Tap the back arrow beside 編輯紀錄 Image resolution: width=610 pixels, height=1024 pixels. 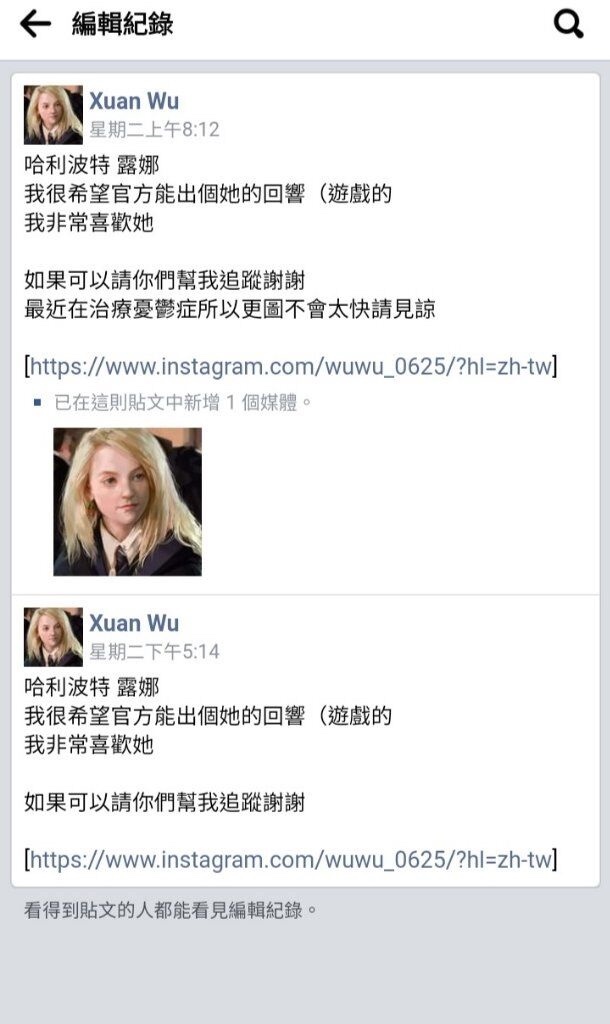coord(35,24)
